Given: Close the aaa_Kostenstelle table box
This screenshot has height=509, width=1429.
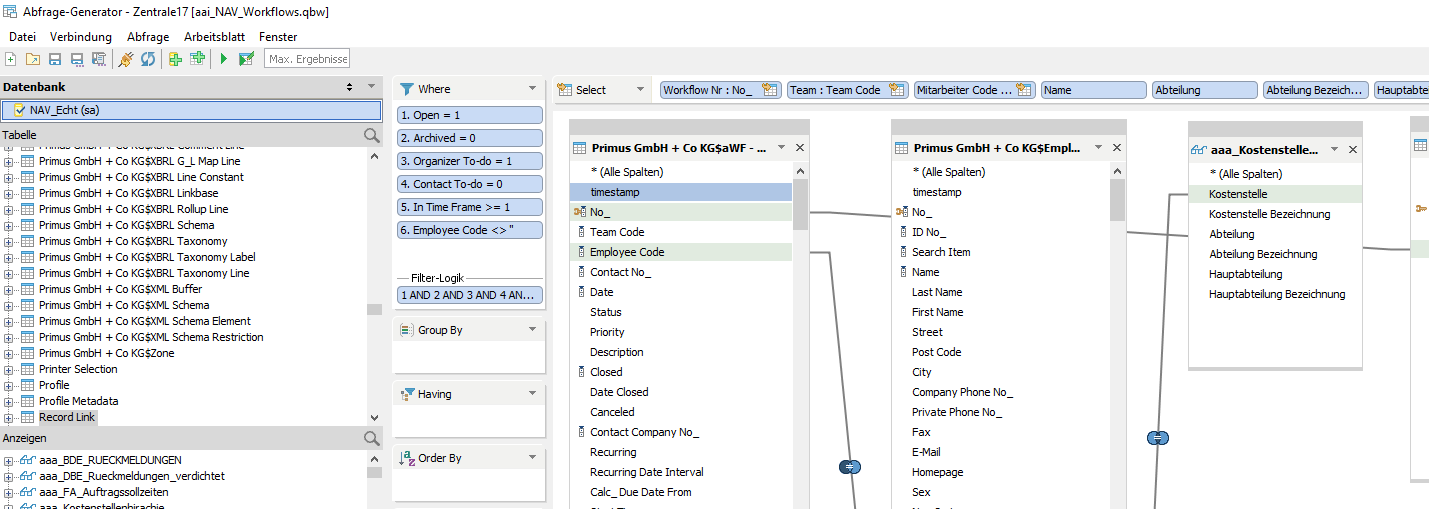Looking at the screenshot, I should pos(1353,150).
